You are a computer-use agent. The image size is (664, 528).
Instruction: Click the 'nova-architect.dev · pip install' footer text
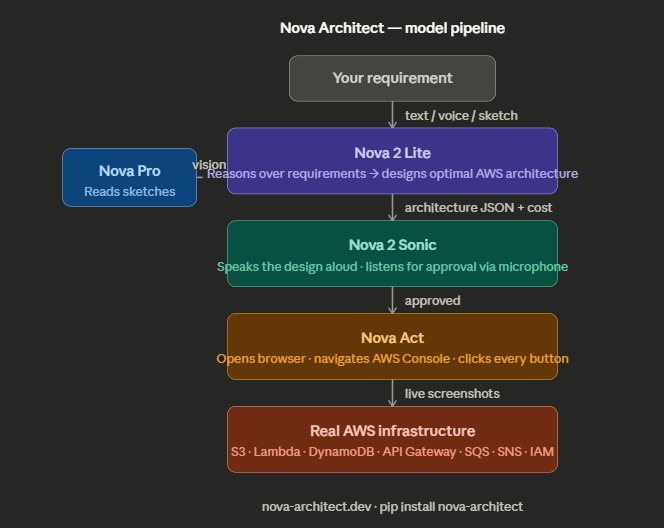tap(392, 507)
